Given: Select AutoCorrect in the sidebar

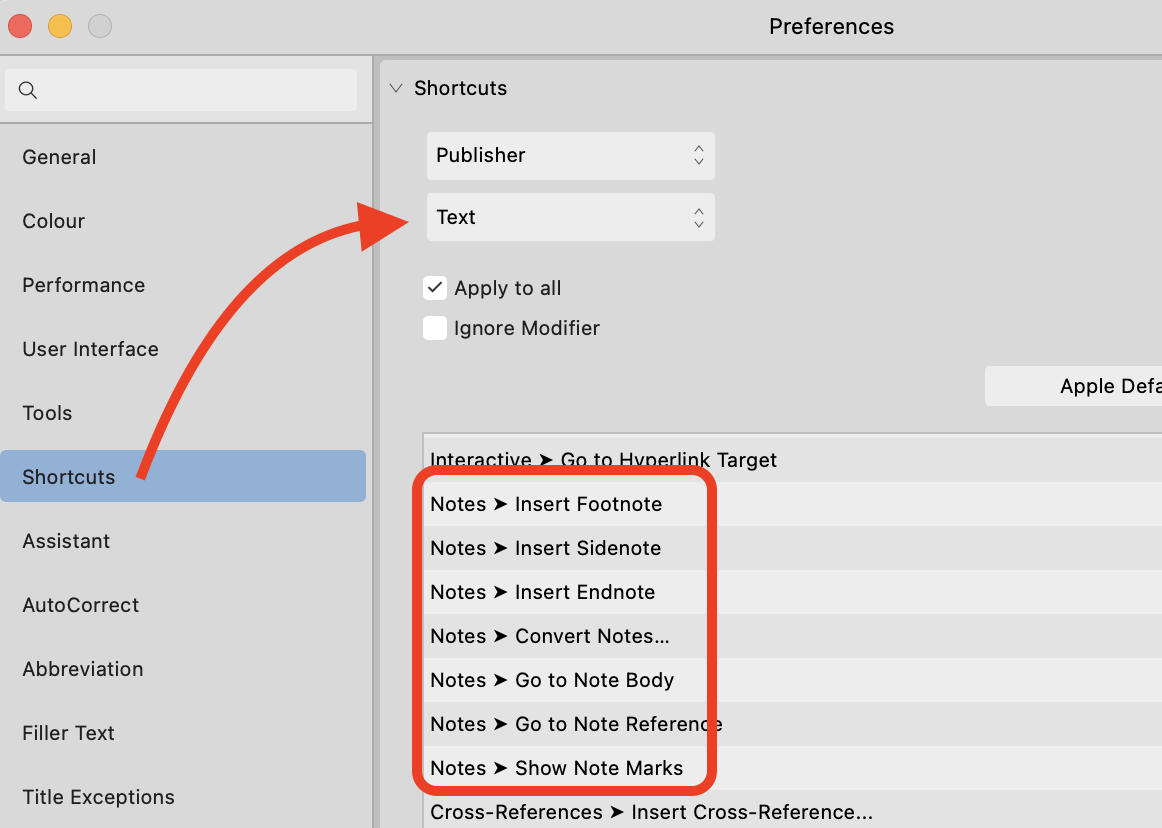Looking at the screenshot, I should pyautogui.click(x=81, y=605).
